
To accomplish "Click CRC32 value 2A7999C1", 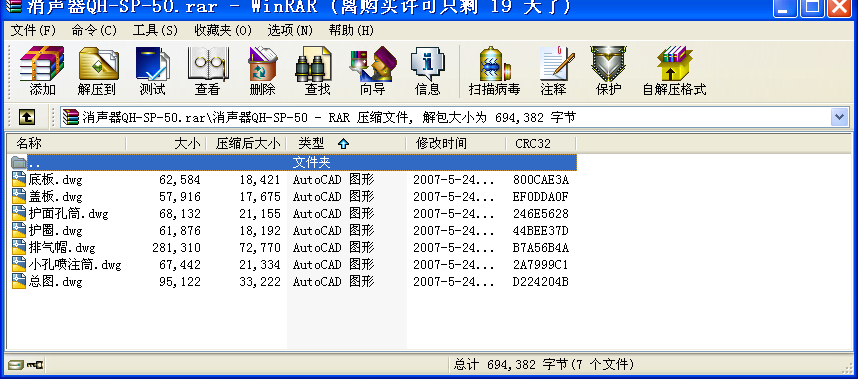I will pyautogui.click(x=541, y=265).
